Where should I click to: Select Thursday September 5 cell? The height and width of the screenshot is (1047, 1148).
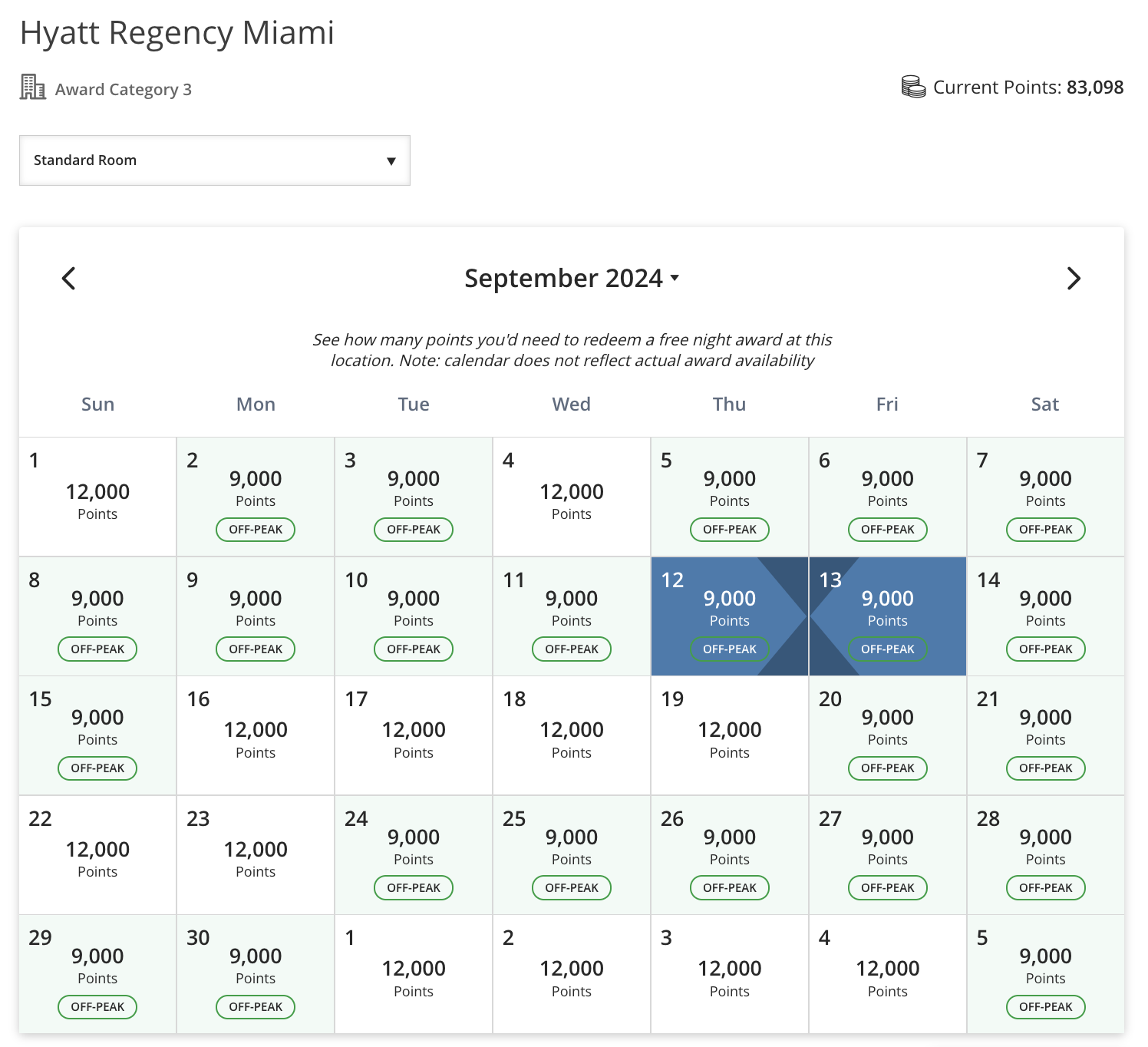(x=730, y=497)
